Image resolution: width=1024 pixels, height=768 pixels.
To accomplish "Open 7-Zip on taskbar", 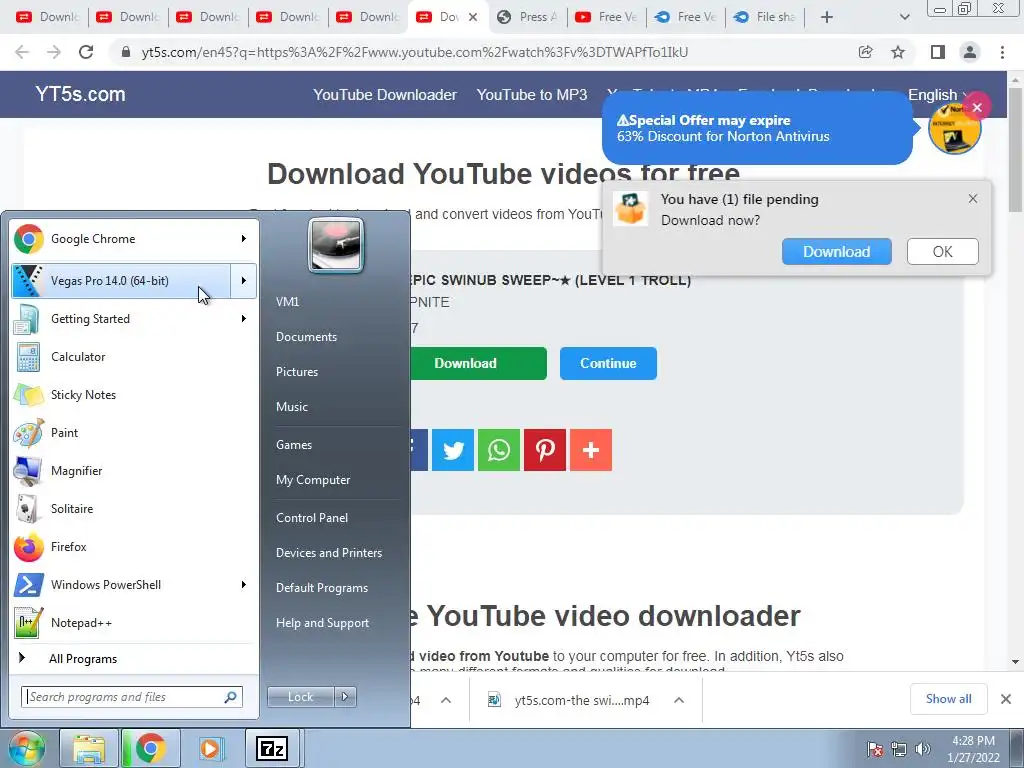I will [x=272, y=748].
